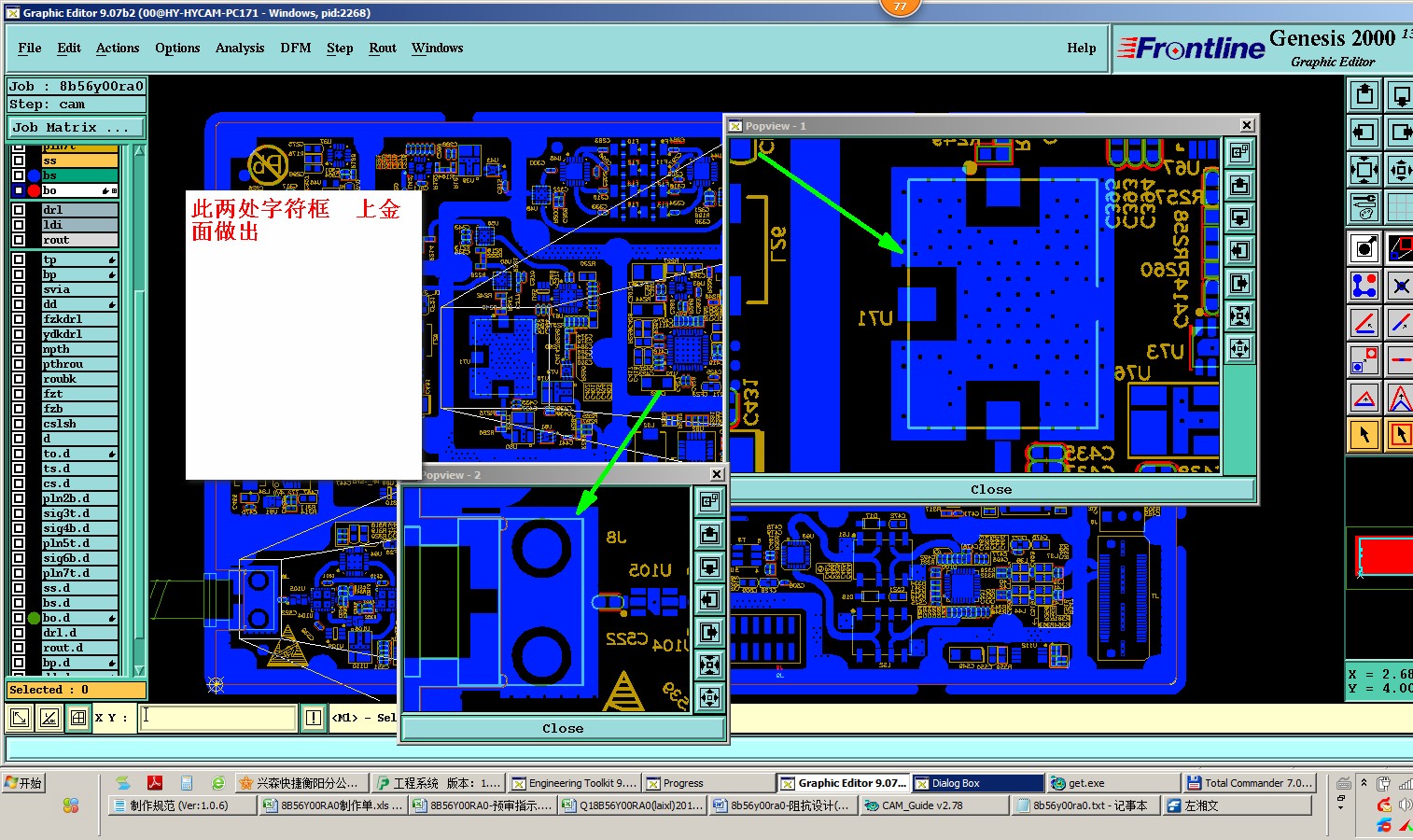1413x840 pixels.
Task: Toggle the checkbox for the ss layer
Action: pos(19,161)
